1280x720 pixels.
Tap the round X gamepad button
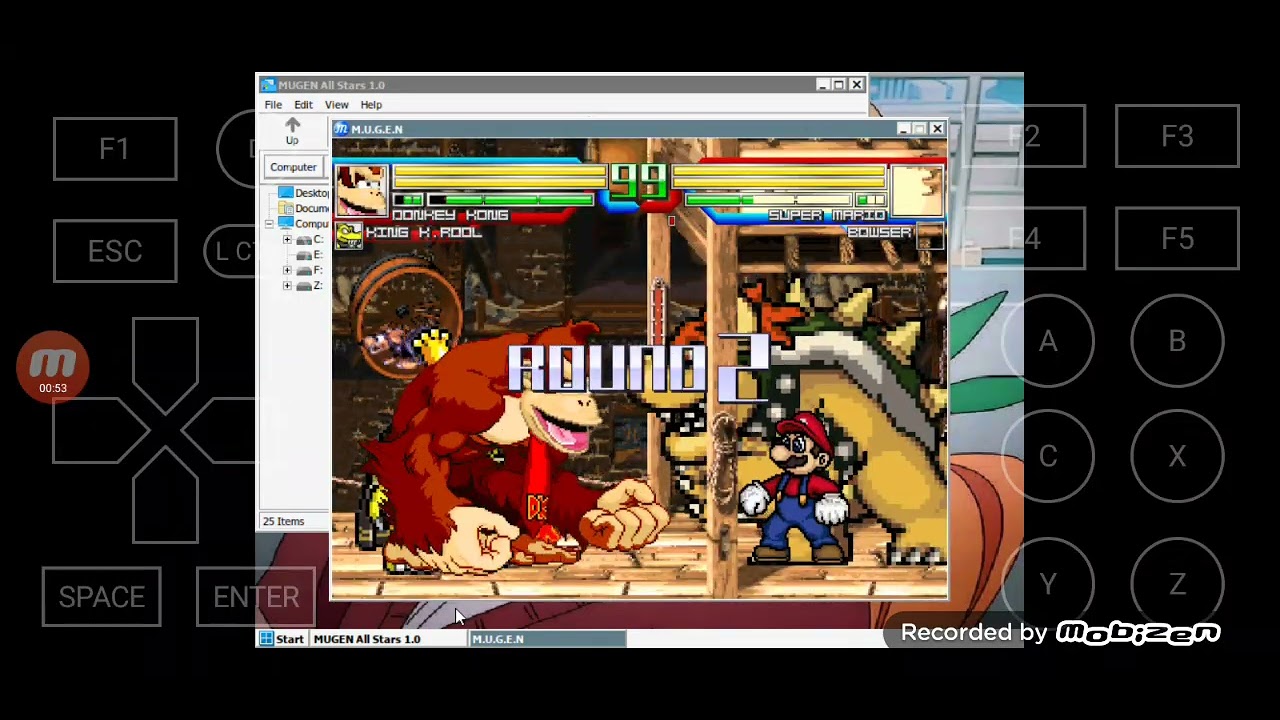point(1177,456)
